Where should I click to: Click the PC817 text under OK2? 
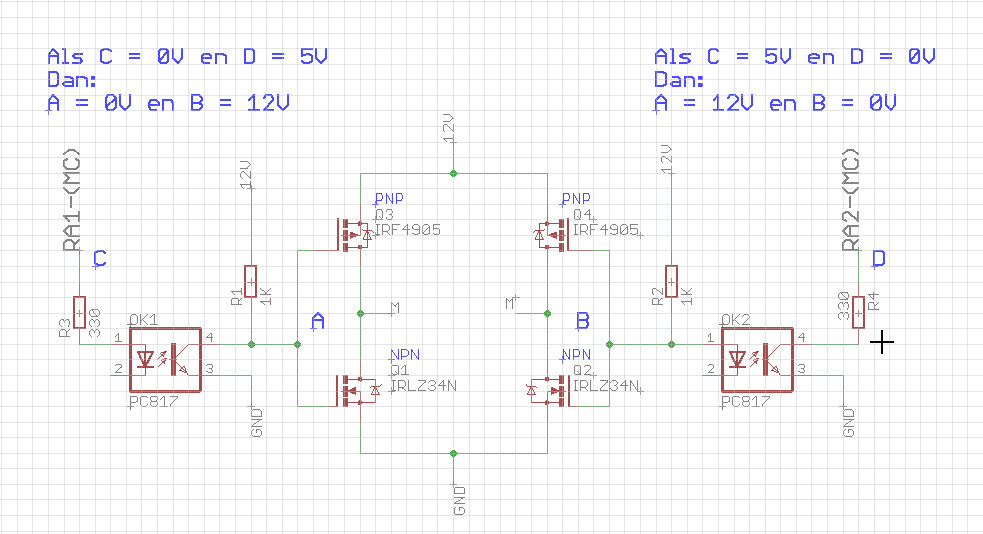tap(746, 402)
